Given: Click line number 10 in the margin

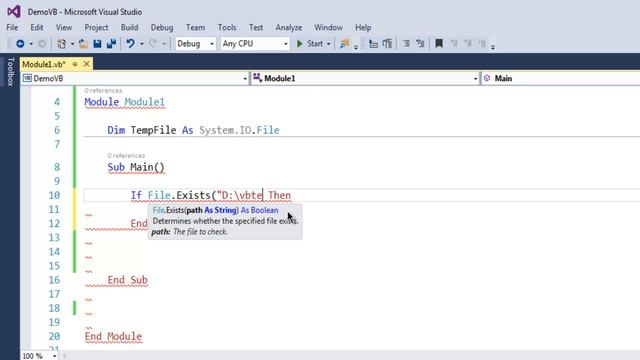Looking at the screenshot, I should [54, 195].
